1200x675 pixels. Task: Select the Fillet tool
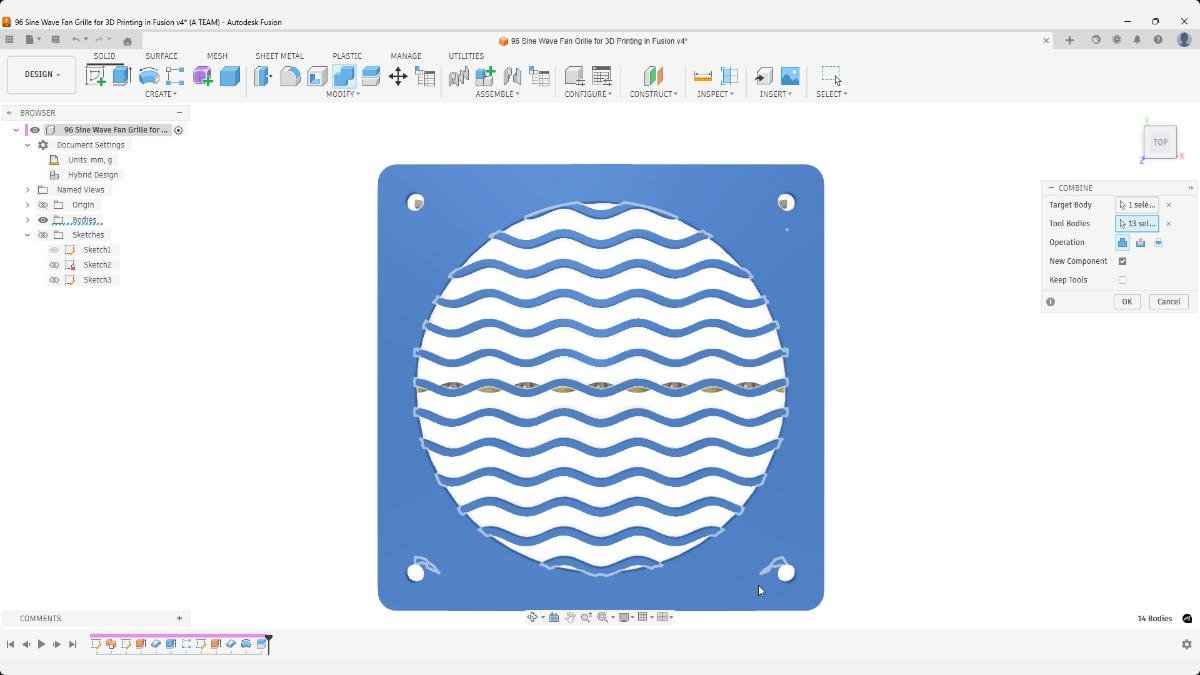pyautogui.click(x=290, y=76)
